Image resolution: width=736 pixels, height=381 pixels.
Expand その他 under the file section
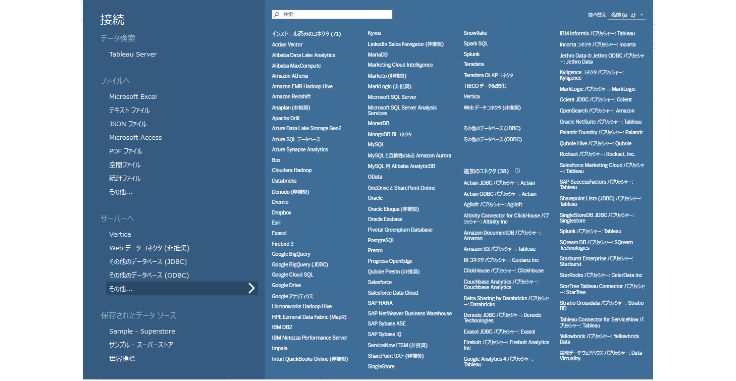point(121,192)
